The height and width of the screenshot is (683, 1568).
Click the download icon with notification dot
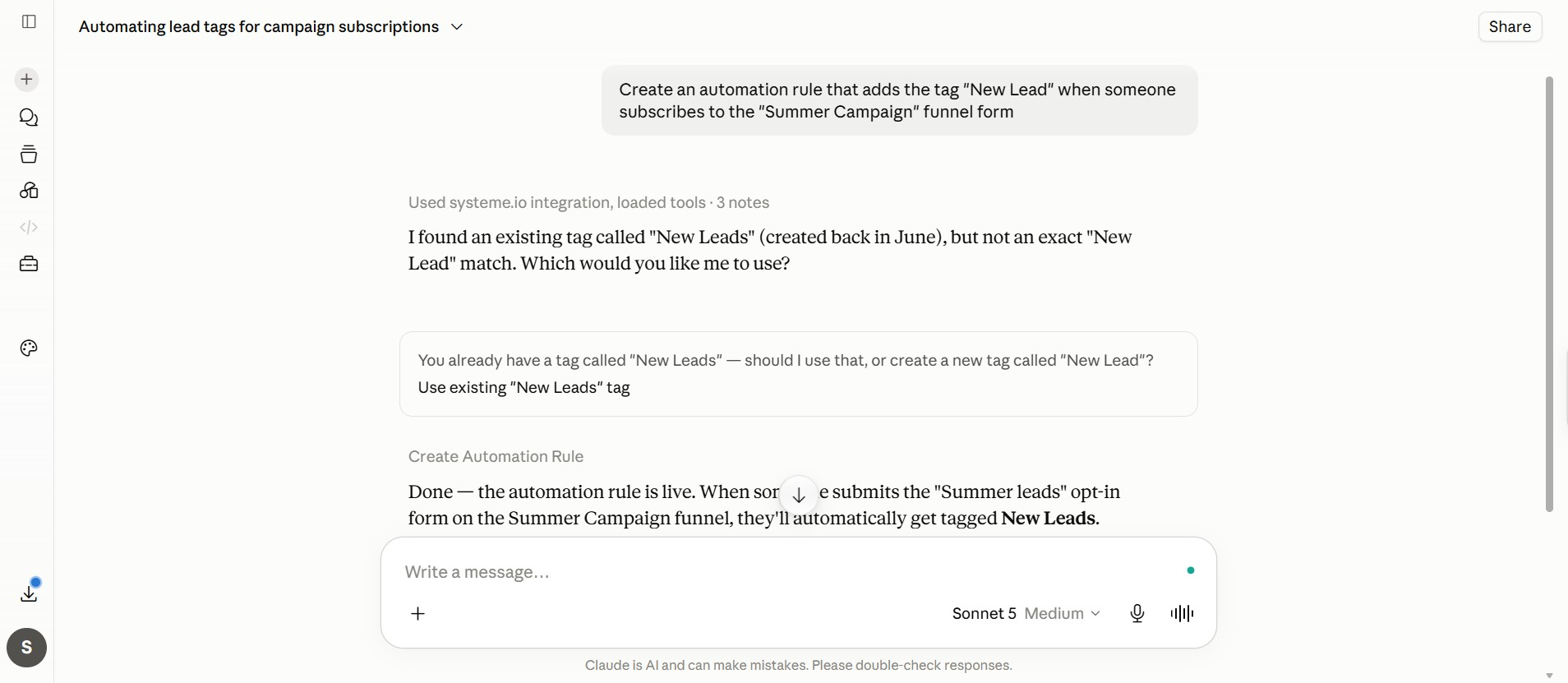pyautogui.click(x=30, y=591)
